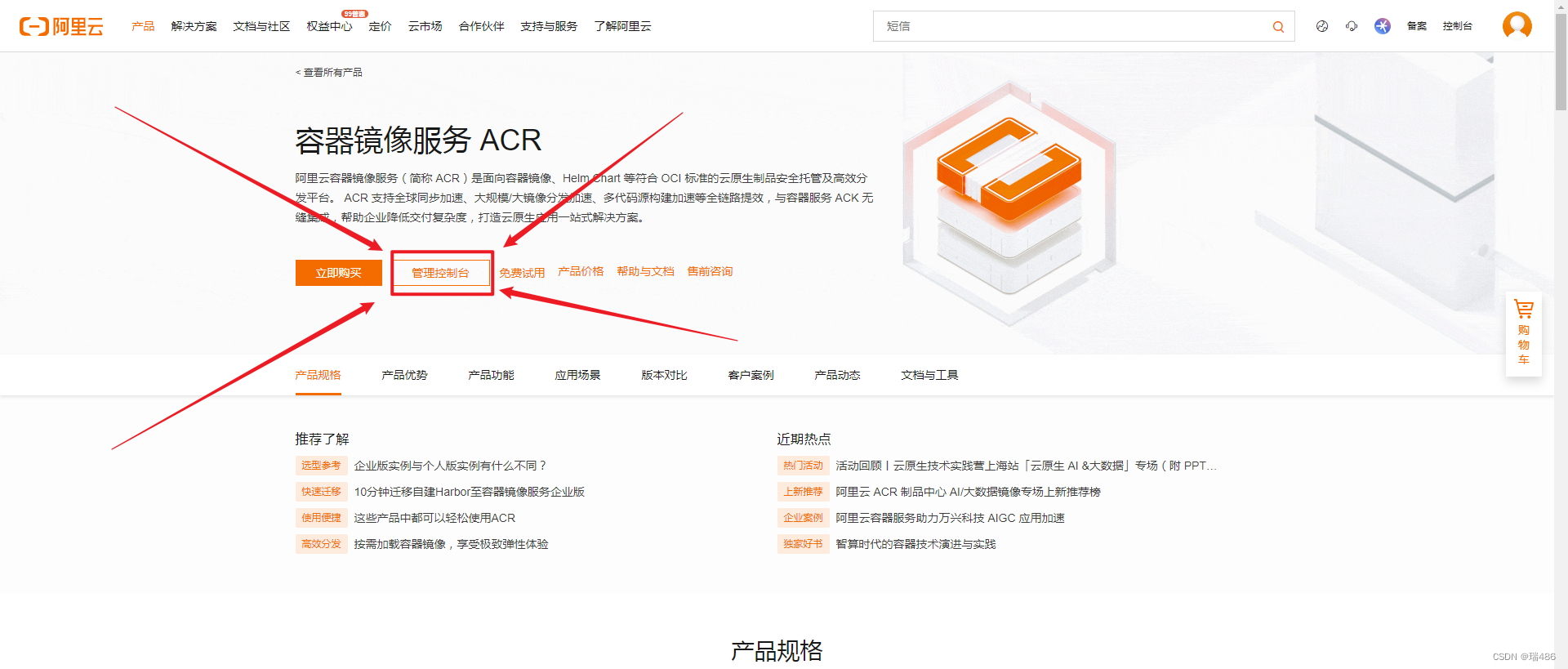Image resolution: width=1568 pixels, height=669 pixels.
Task: Open the 云市场 menu item
Action: click(x=425, y=26)
